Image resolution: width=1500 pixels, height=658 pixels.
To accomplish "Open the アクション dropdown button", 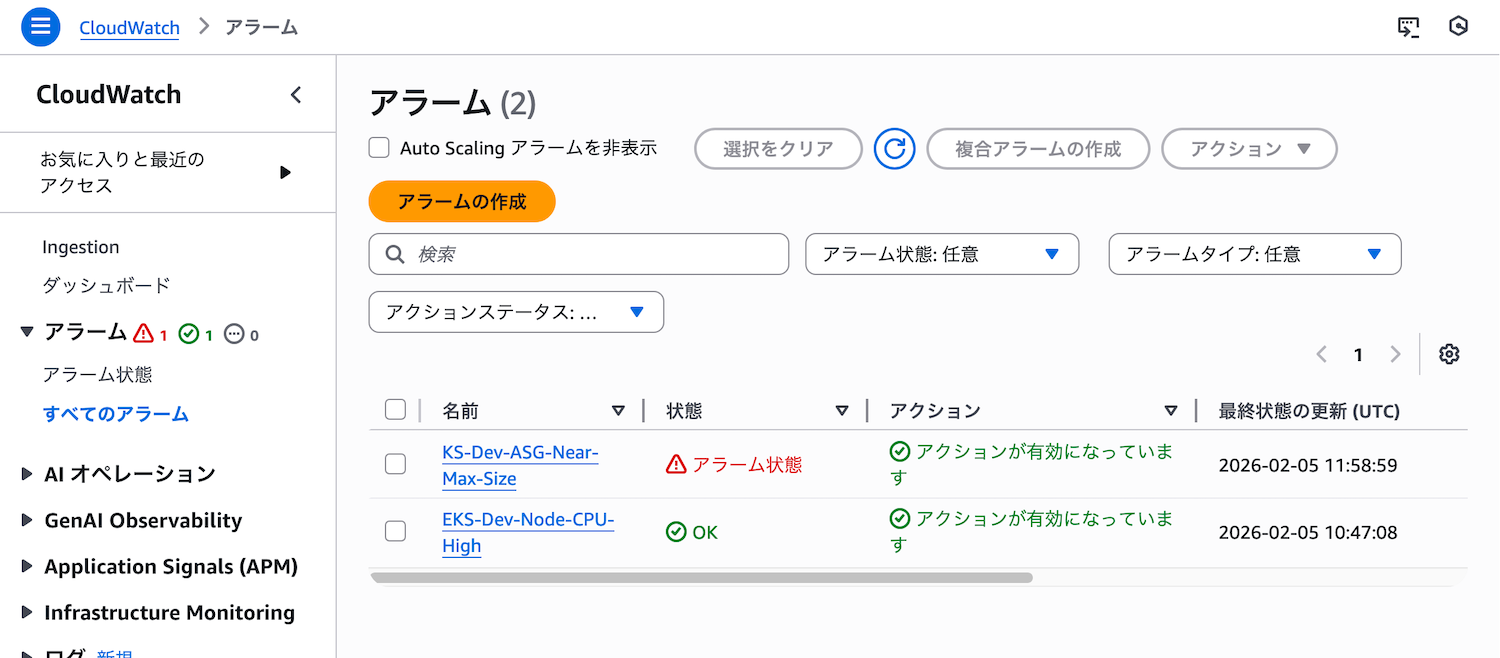I will [x=1248, y=149].
